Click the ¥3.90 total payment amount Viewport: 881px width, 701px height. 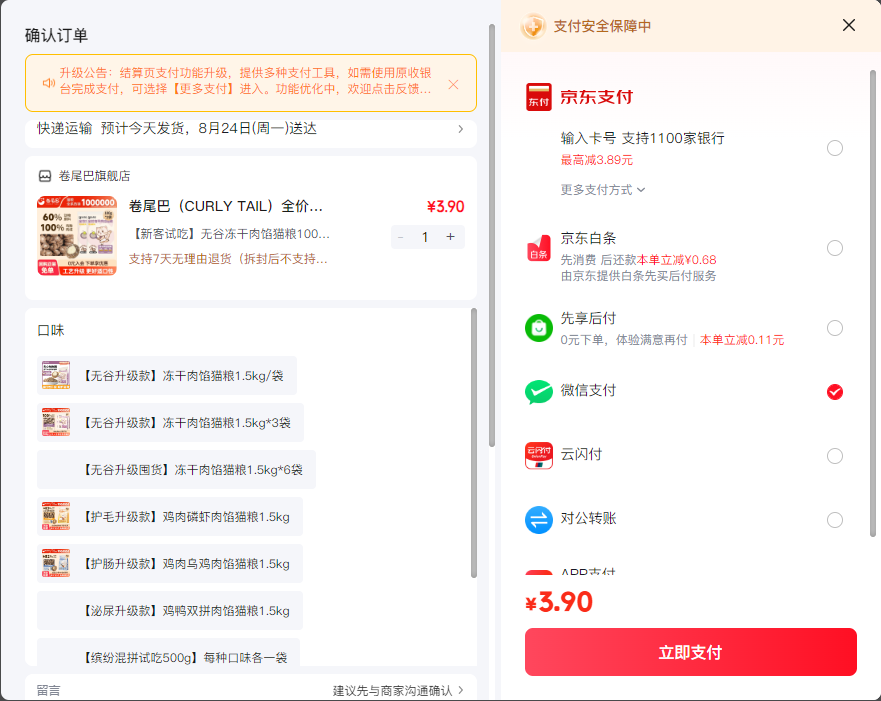tap(559, 602)
